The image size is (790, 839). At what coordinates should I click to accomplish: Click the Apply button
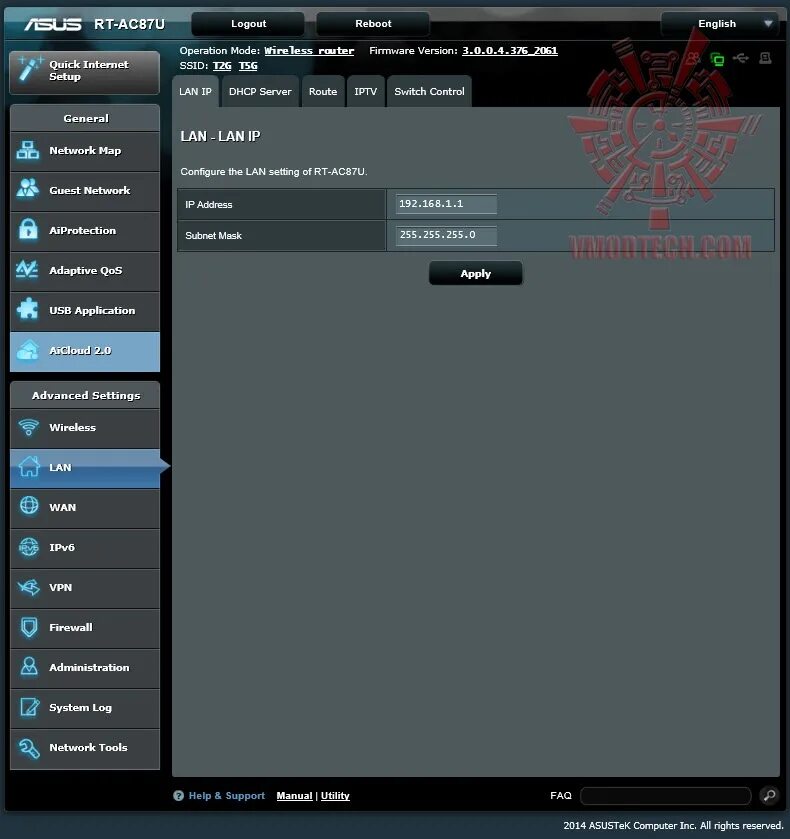[x=475, y=273]
